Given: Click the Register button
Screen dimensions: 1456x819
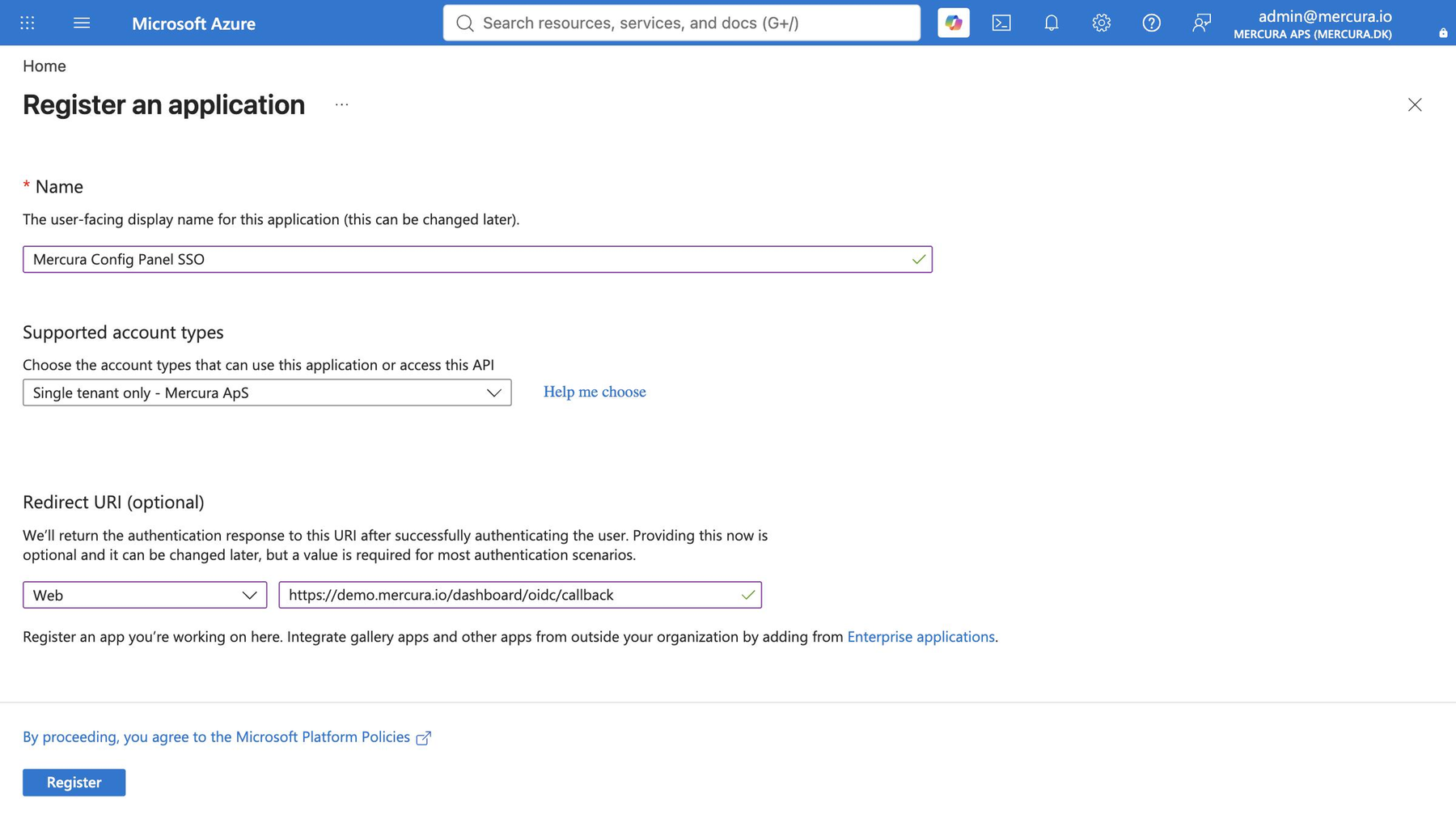Looking at the screenshot, I should (74, 783).
